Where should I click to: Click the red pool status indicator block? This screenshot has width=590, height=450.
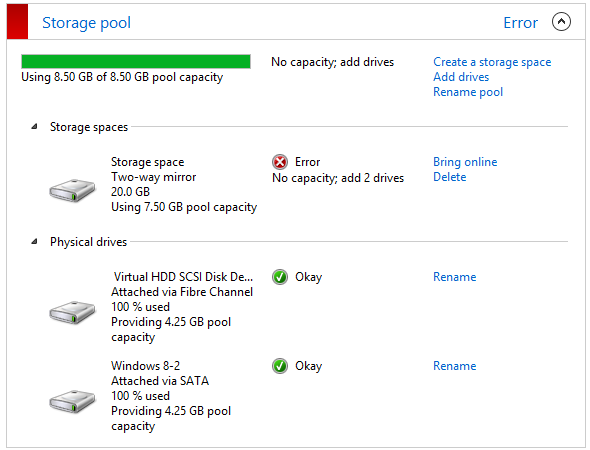point(17,21)
